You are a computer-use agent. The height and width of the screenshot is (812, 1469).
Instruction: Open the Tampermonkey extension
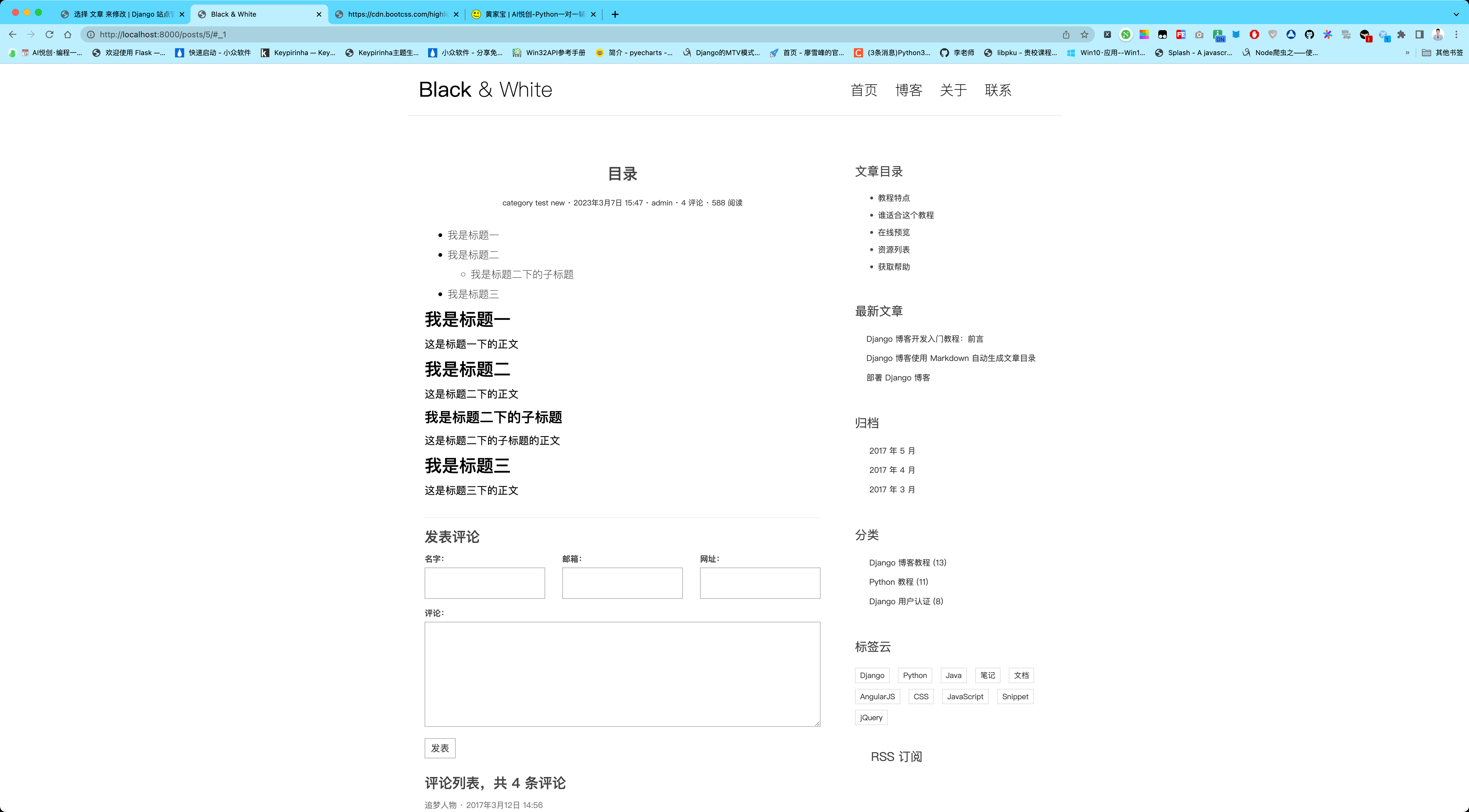pyautogui.click(x=1162, y=34)
